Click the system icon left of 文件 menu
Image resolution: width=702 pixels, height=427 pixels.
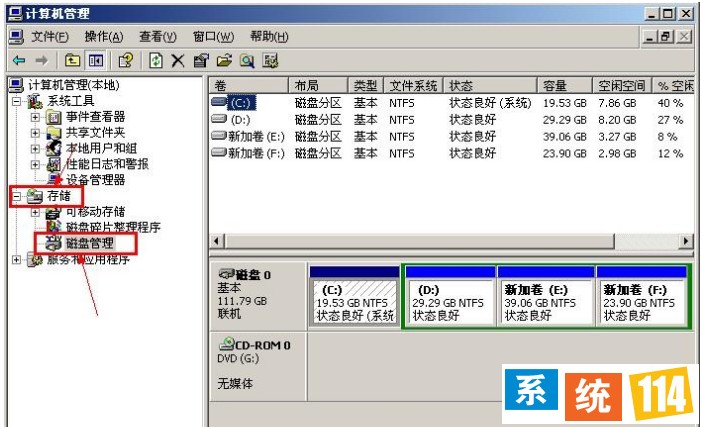tap(16, 37)
